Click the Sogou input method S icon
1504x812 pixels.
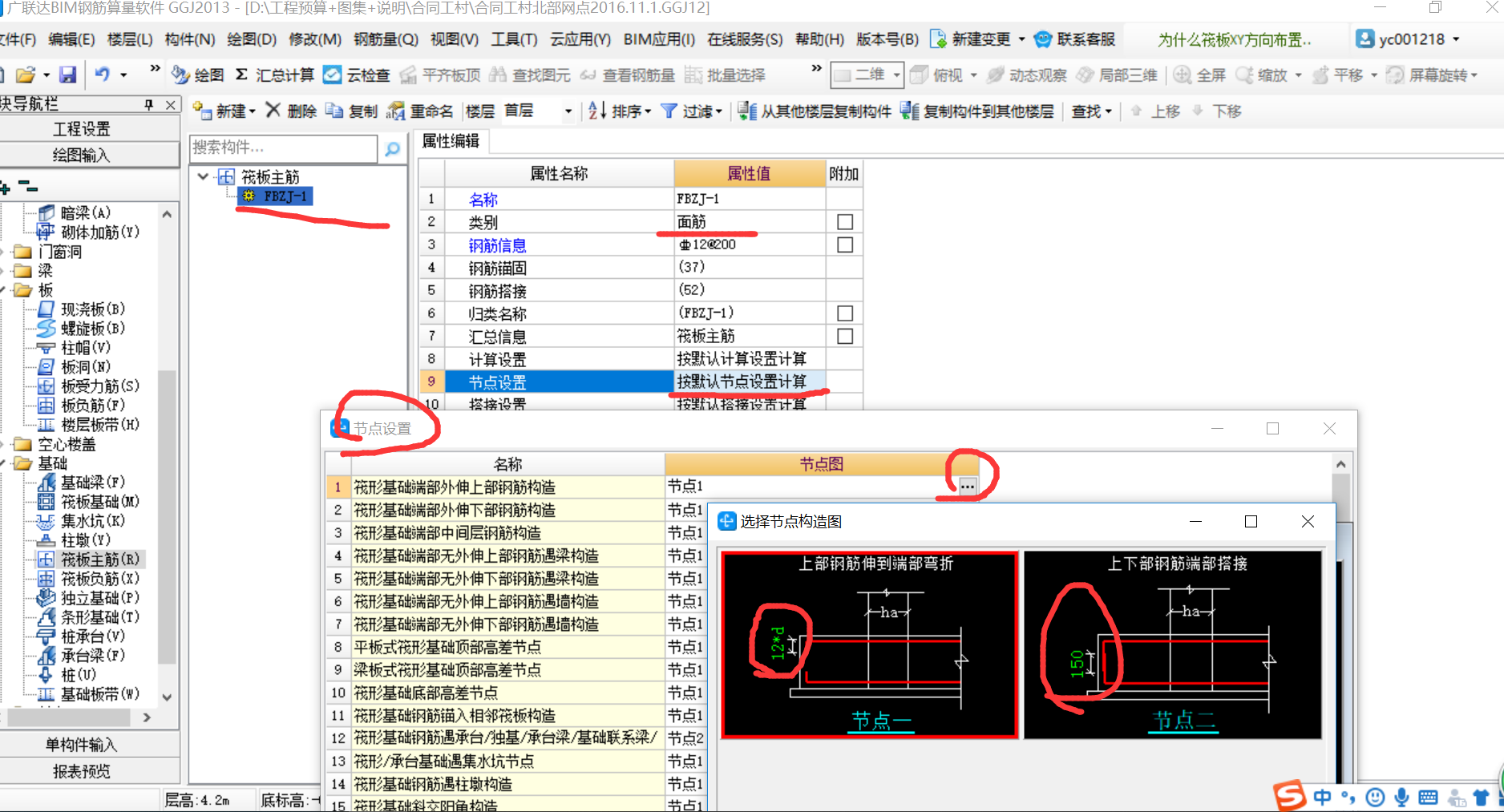tap(1290, 795)
